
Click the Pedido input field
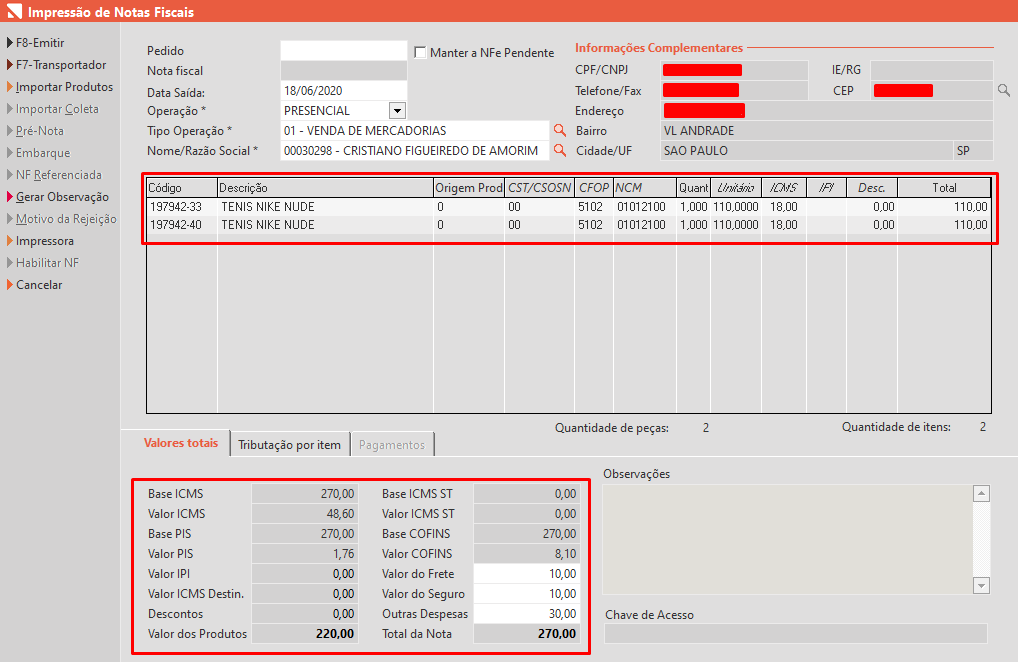coord(343,51)
